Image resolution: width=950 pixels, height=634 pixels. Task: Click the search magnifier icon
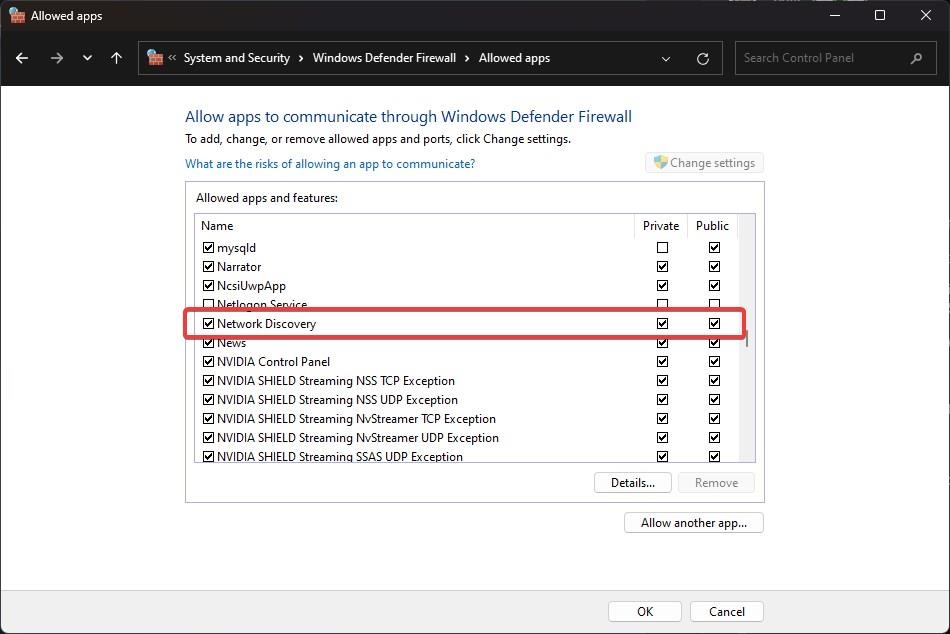(x=916, y=58)
